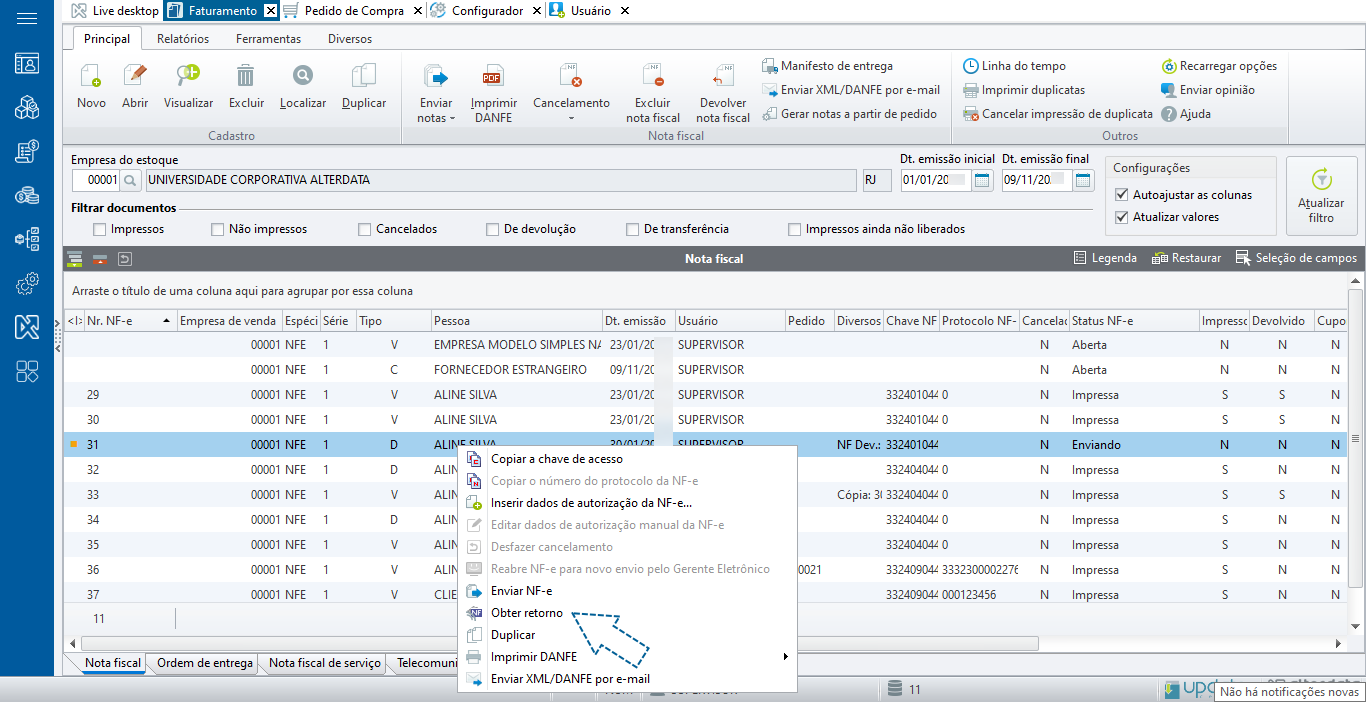Click Recarregar opções
This screenshot has height=702, width=1366.
click(x=1219, y=66)
